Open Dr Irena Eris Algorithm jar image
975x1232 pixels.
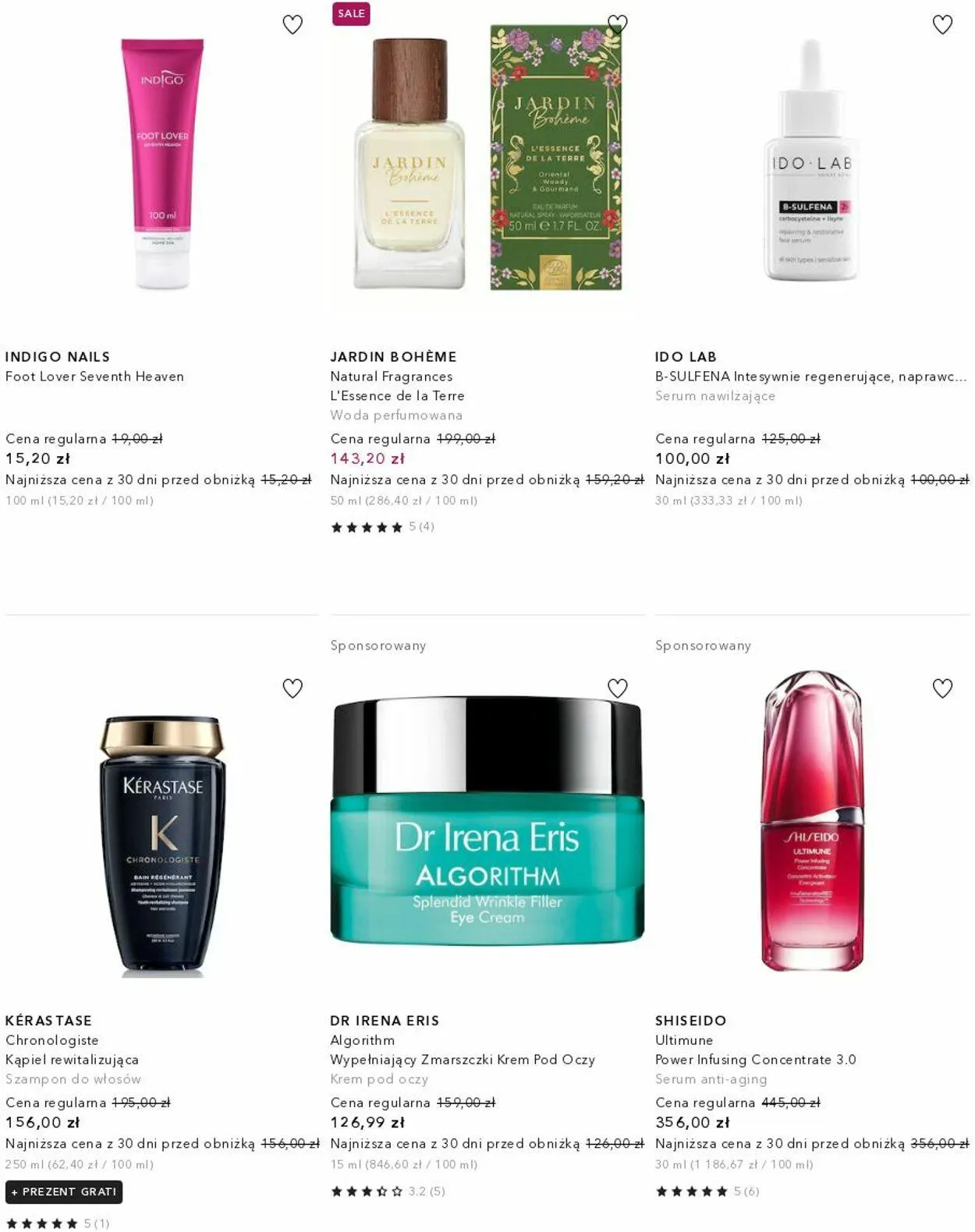pyautogui.click(x=487, y=820)
